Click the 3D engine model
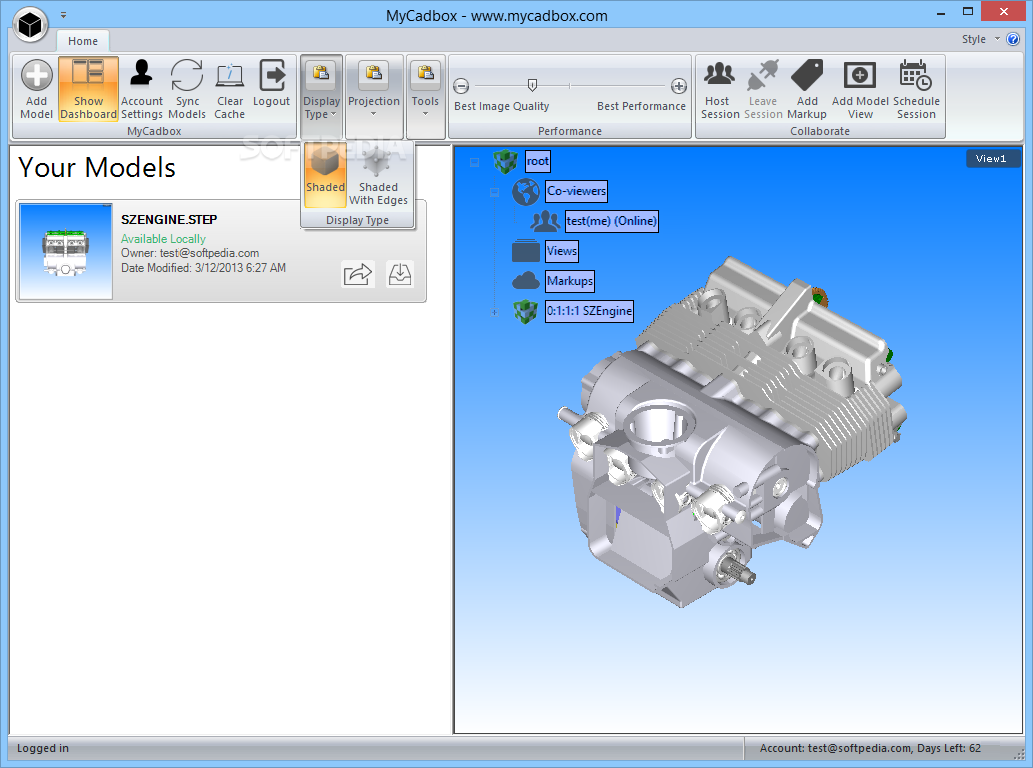 731,432
